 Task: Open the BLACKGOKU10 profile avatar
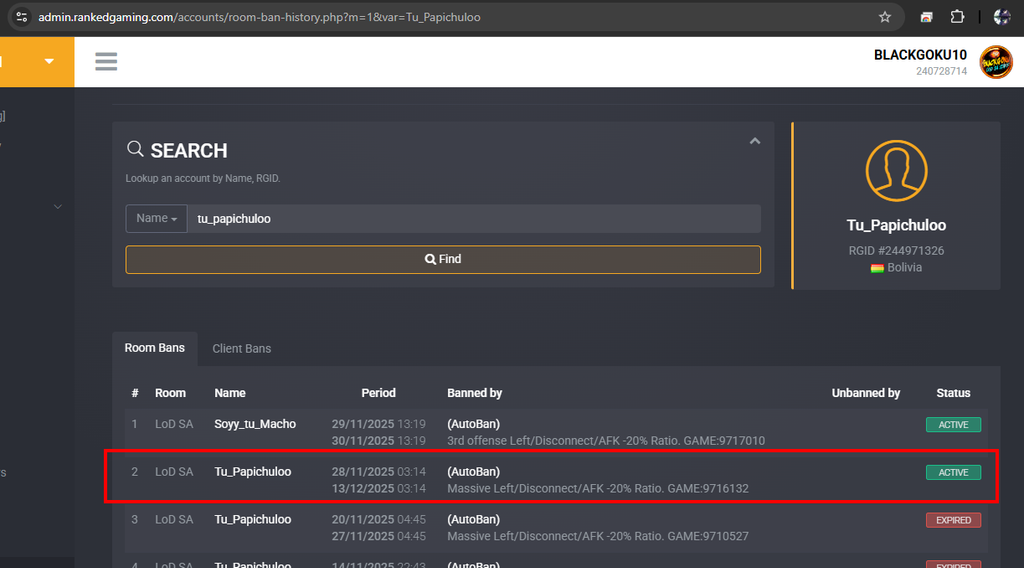coord(996,62)
